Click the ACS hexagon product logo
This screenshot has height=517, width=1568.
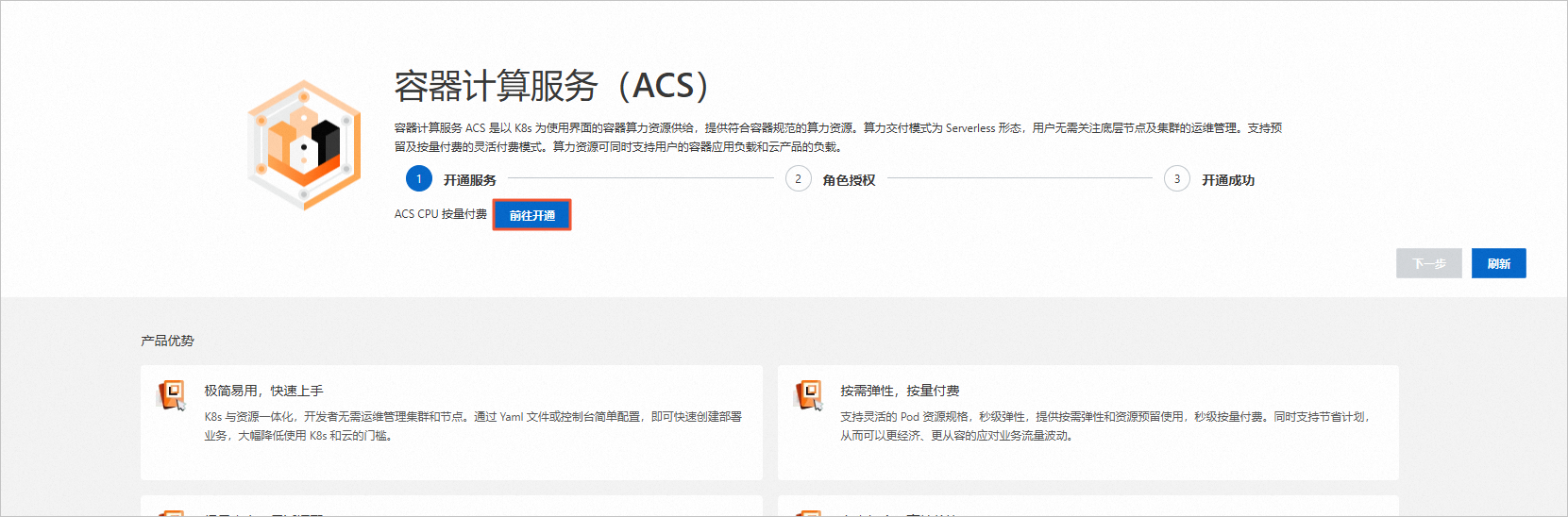304,144
